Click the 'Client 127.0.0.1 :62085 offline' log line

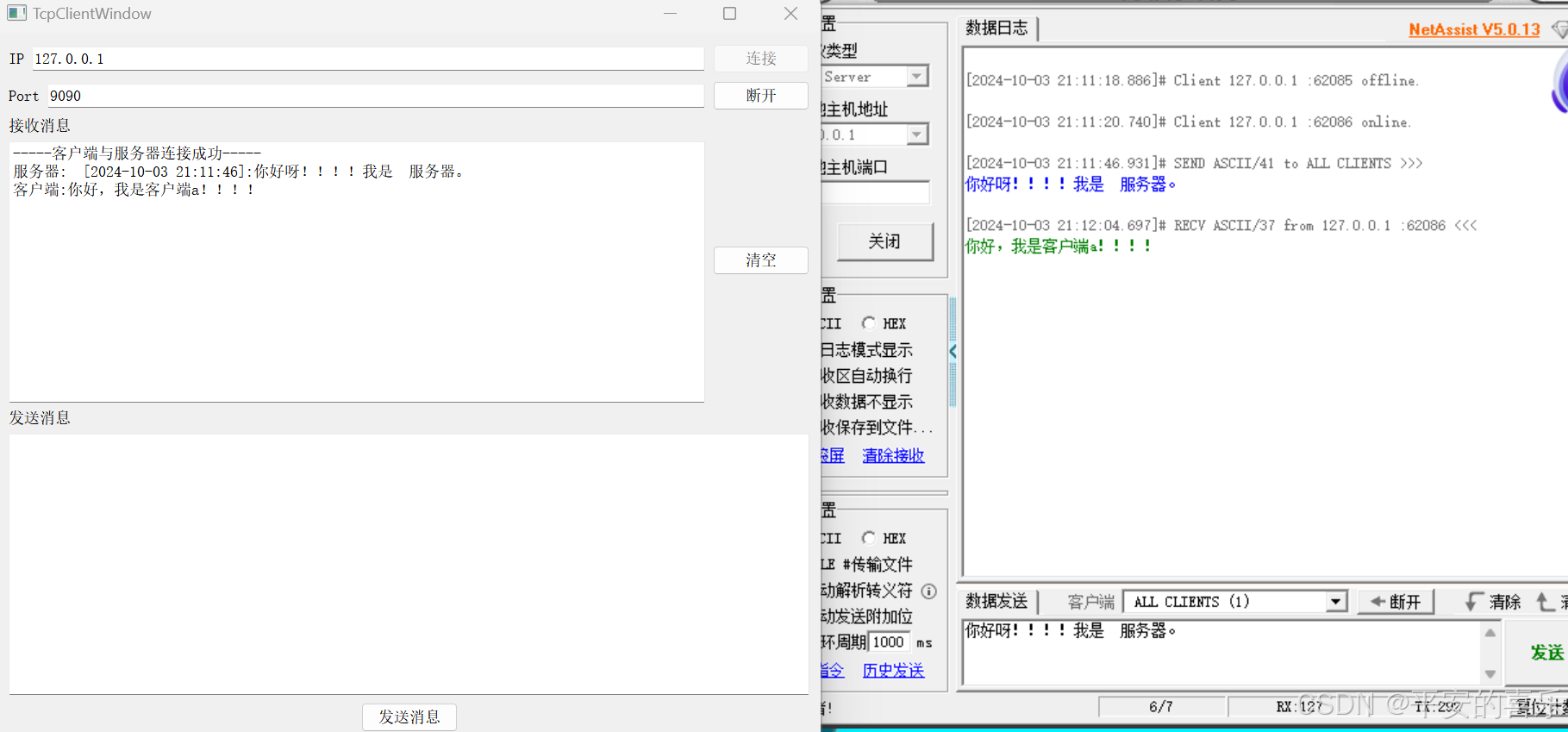1192,81
